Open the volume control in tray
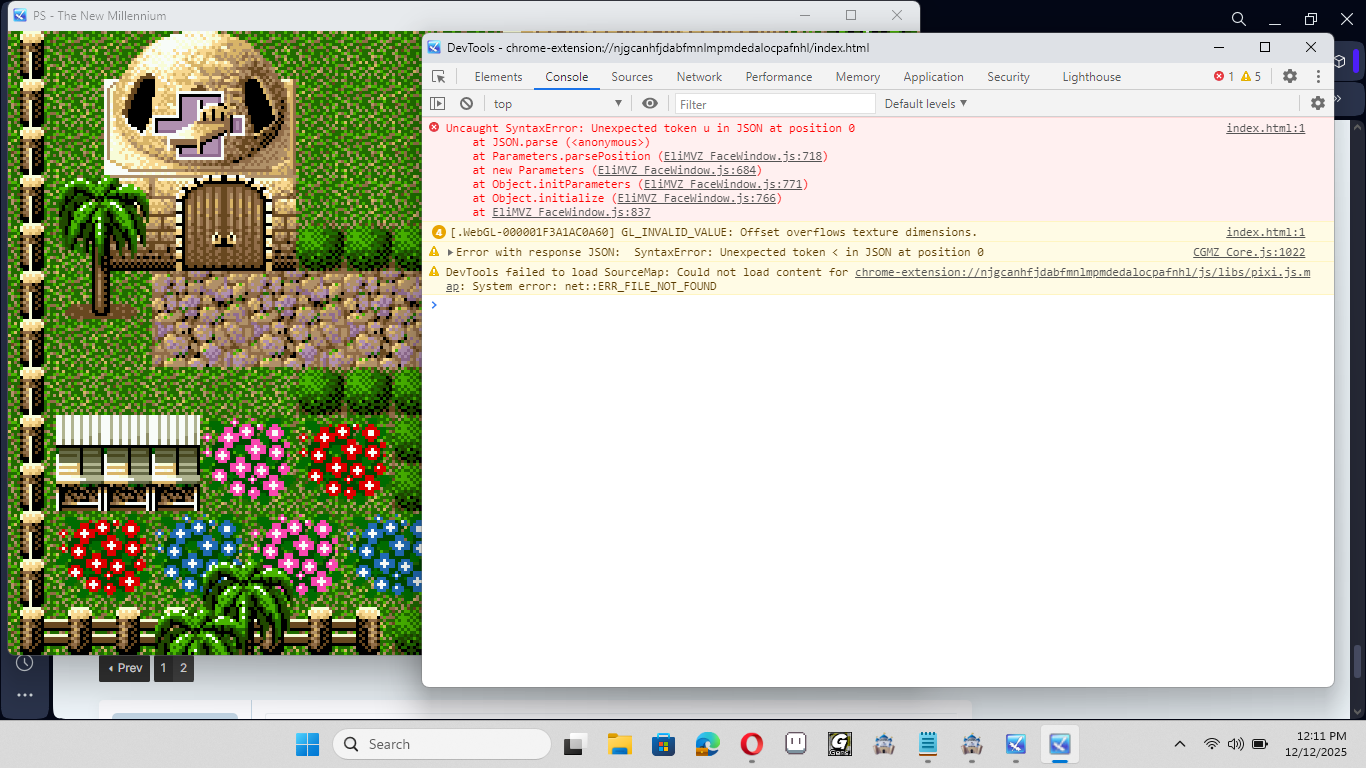1366x768 pixels. coord(1235,744)
